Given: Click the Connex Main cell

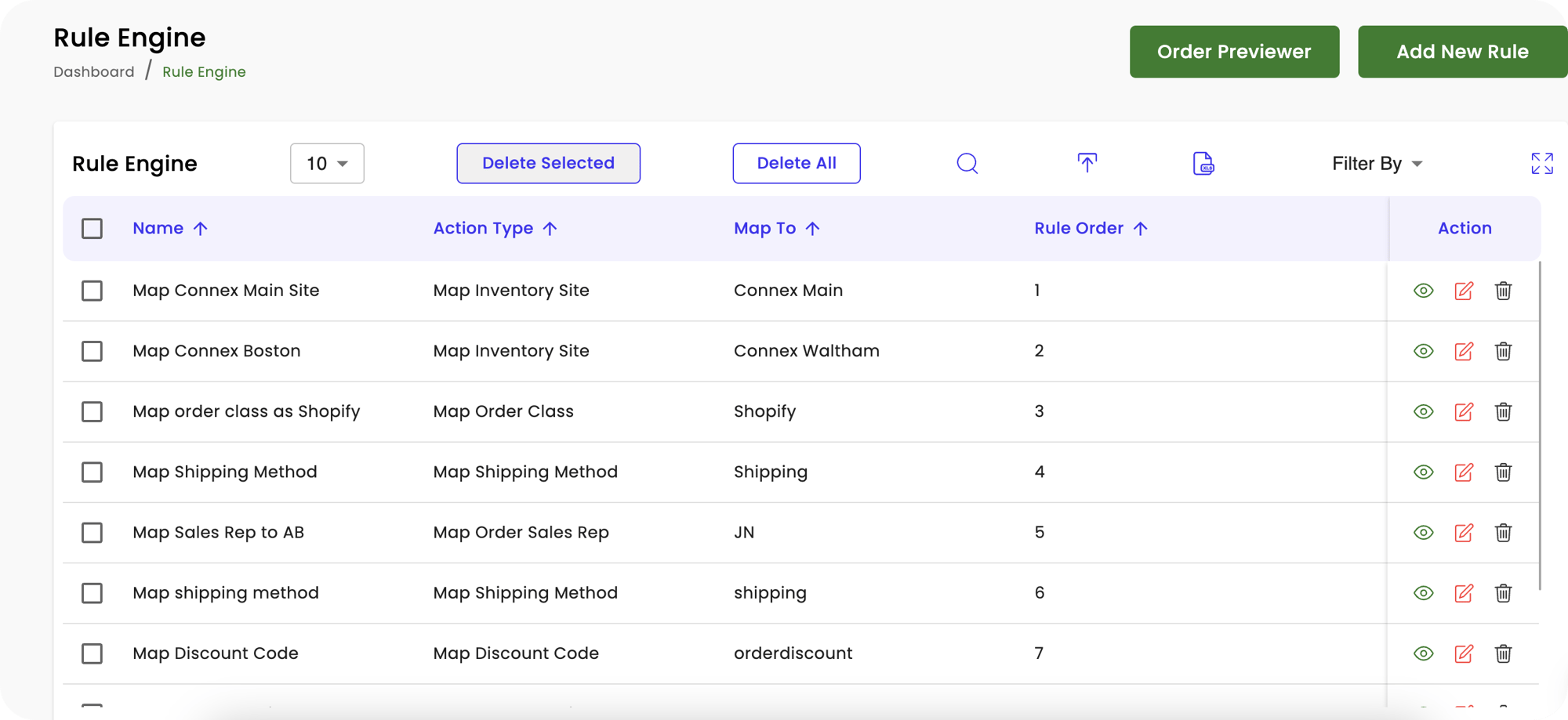Looking at the screenshot, I should click(788, 291).
